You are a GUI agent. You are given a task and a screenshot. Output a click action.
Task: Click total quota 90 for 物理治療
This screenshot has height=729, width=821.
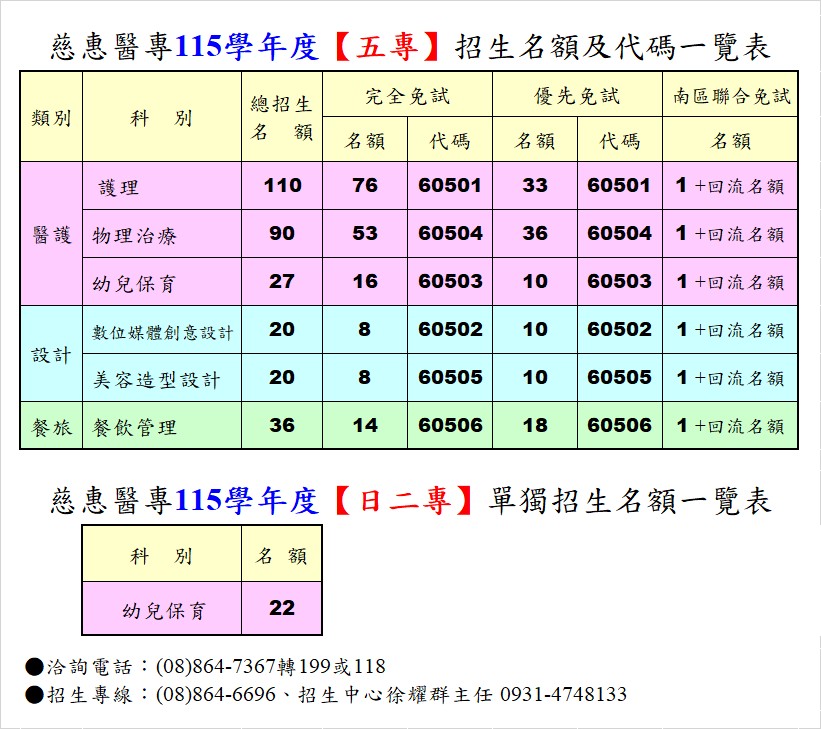point(282,234)
